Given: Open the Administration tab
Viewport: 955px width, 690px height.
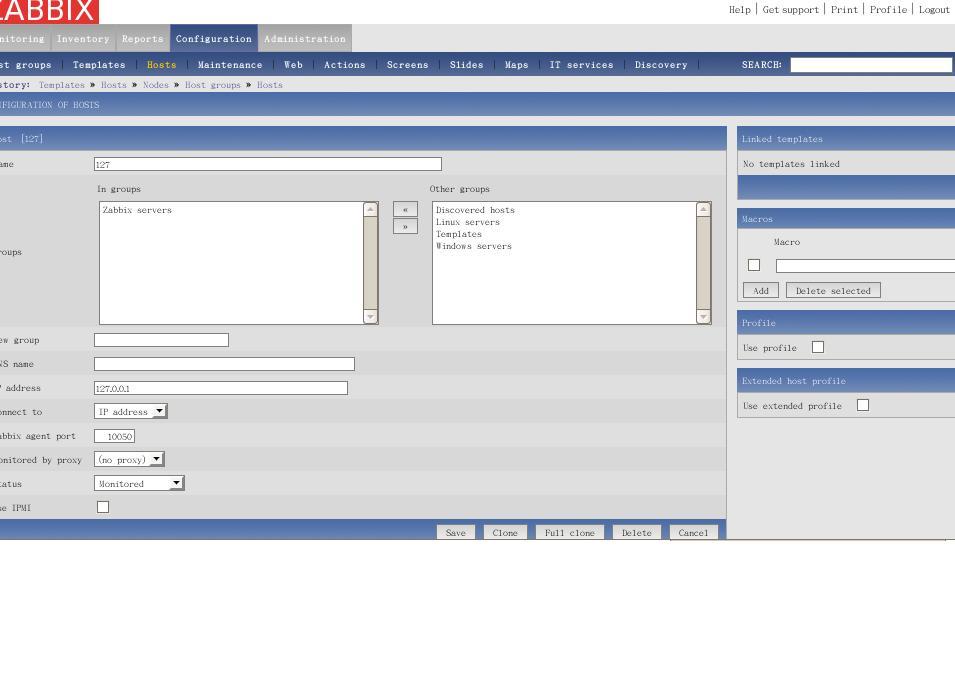Looking at the screenshot, I should click(305, 38).
